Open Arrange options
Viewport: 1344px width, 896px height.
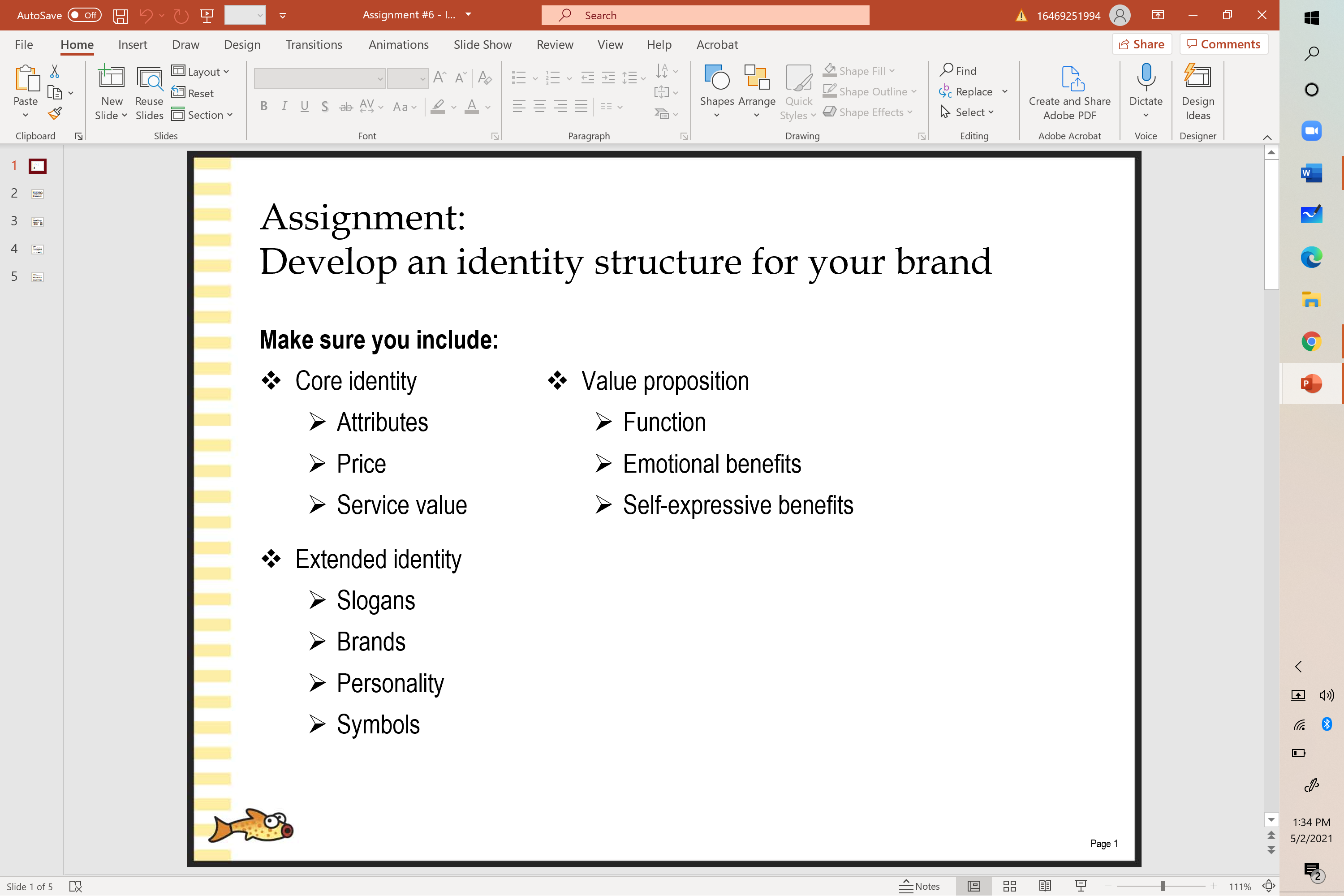[757, 92]
